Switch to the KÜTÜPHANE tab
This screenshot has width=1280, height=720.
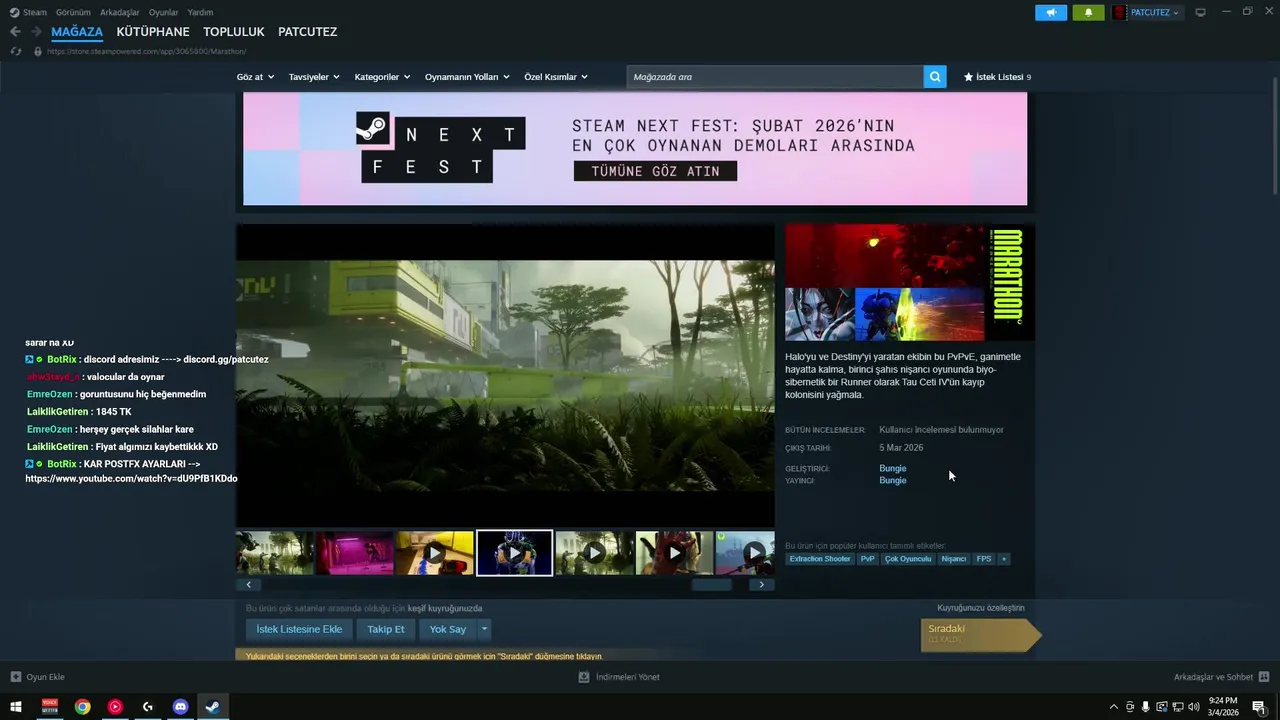tap(153, 32)
